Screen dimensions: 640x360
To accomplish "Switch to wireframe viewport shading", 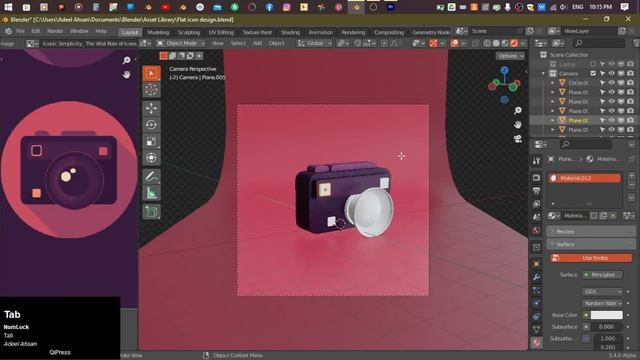I will pyautogui.click(x=487, y=43).
